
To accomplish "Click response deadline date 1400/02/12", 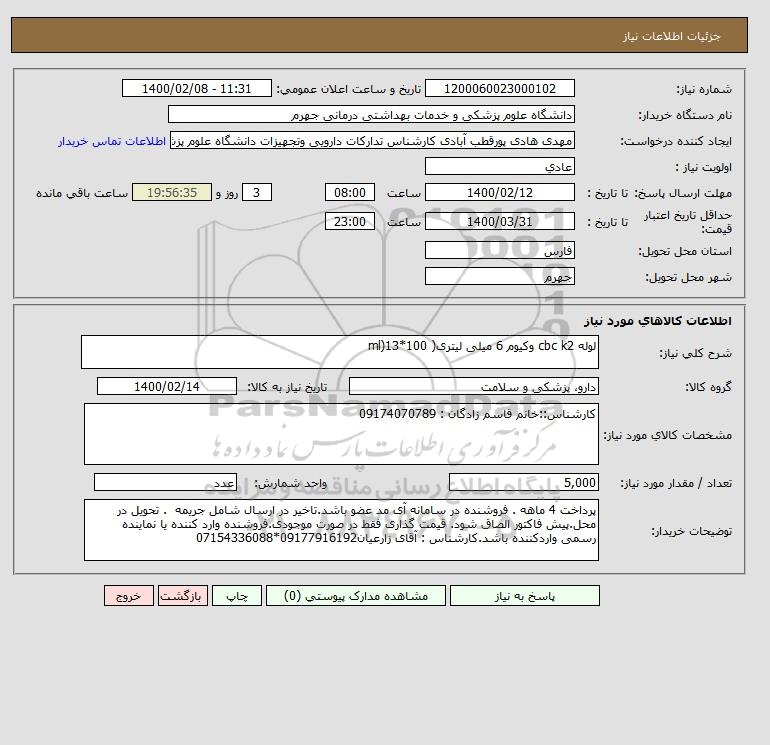I will tap(499, 193).
